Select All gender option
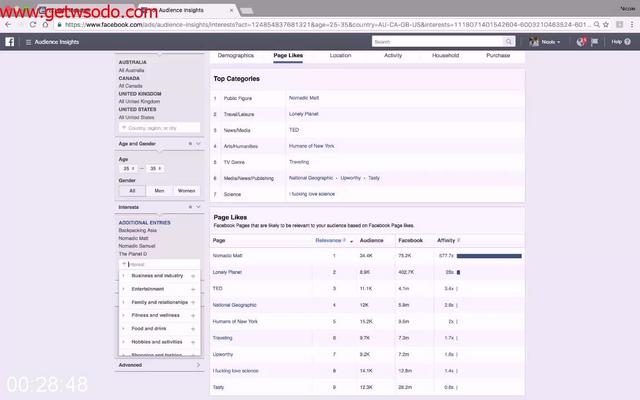 click(x=132, y=191)
